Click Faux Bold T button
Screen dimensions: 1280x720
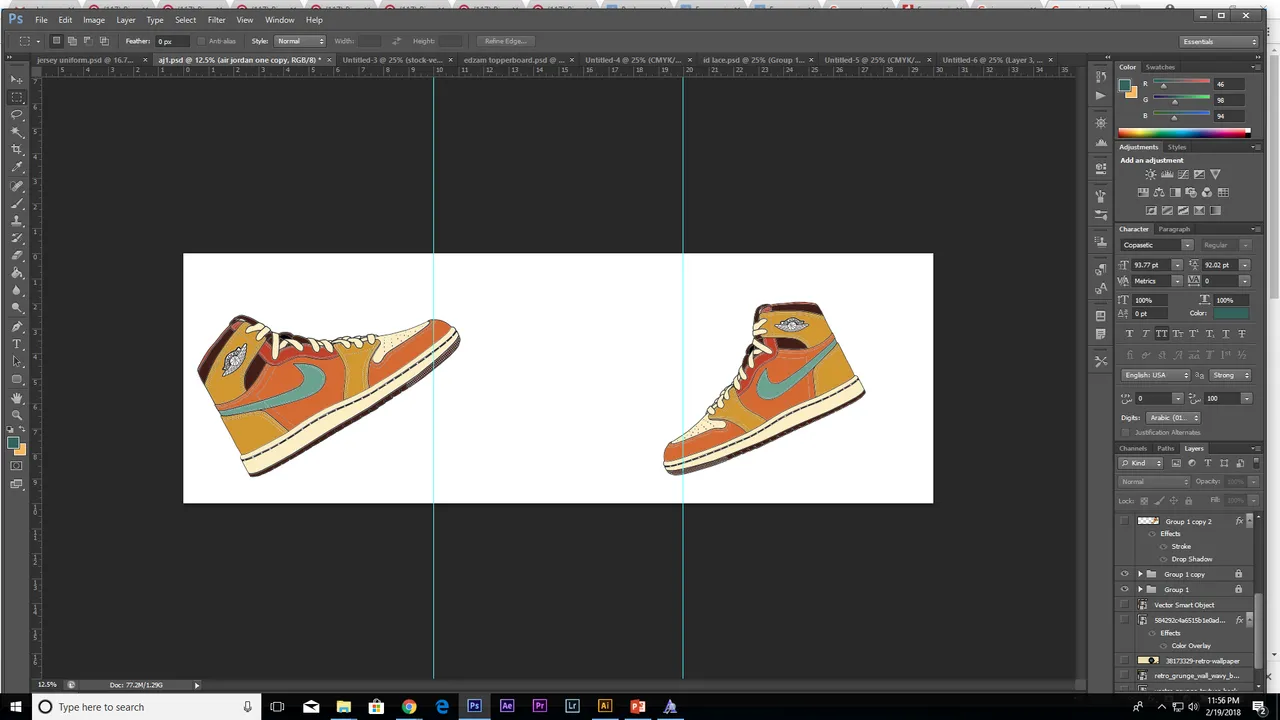pyautogui.click(x=1129, y=333)
